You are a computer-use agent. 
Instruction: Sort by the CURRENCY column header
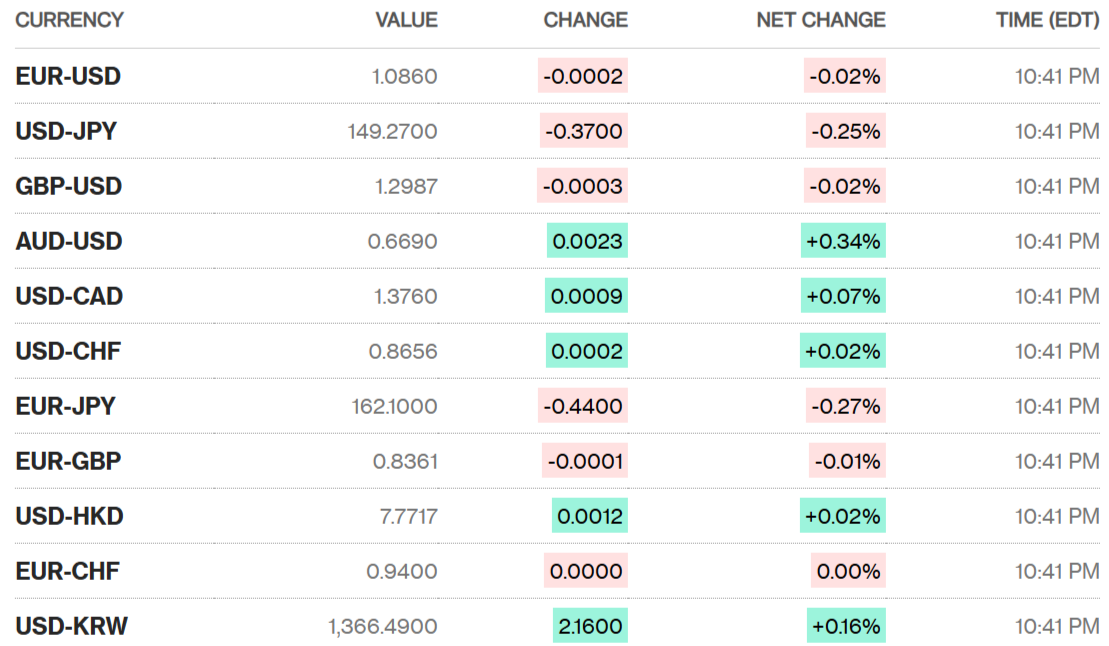point(69,20)
